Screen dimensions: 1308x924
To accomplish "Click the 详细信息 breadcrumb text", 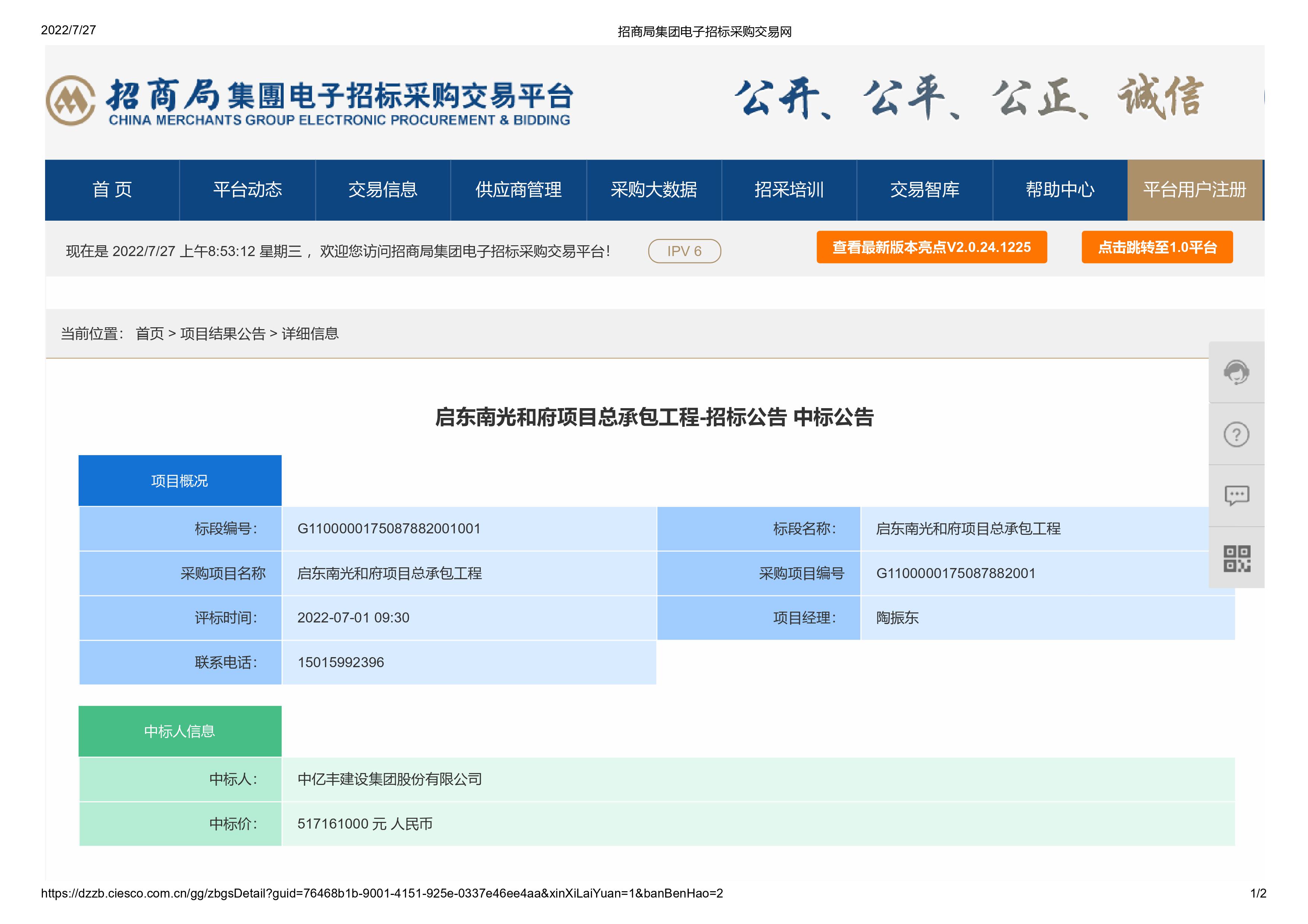I will pyautogui.click(x=310, y=334).
